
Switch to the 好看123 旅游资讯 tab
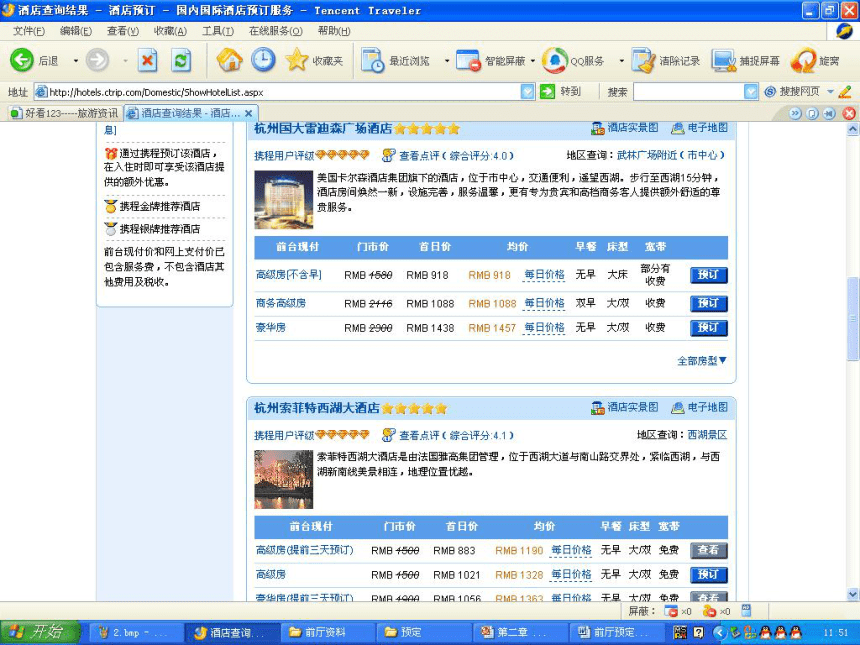pyautogui.click(x=64, y=114)
